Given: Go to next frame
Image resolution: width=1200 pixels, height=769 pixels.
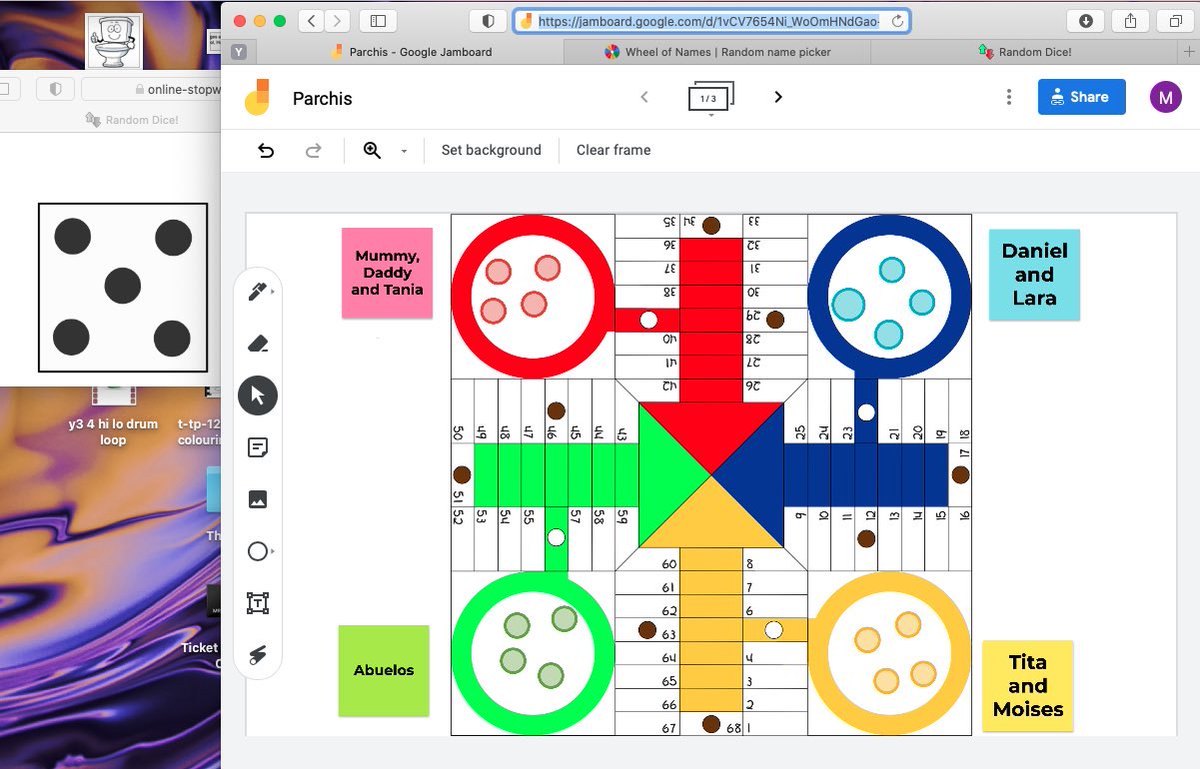Looking at the screenshot, I should [x=778, y=97].
